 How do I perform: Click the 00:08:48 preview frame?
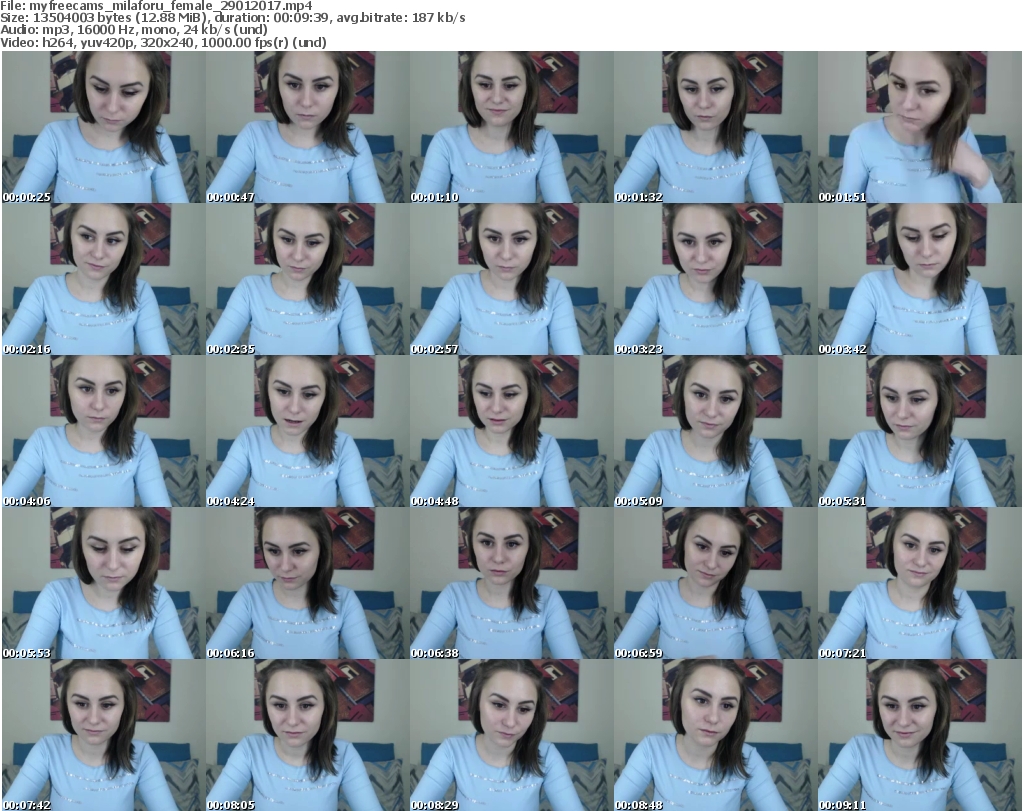[715, 735]
